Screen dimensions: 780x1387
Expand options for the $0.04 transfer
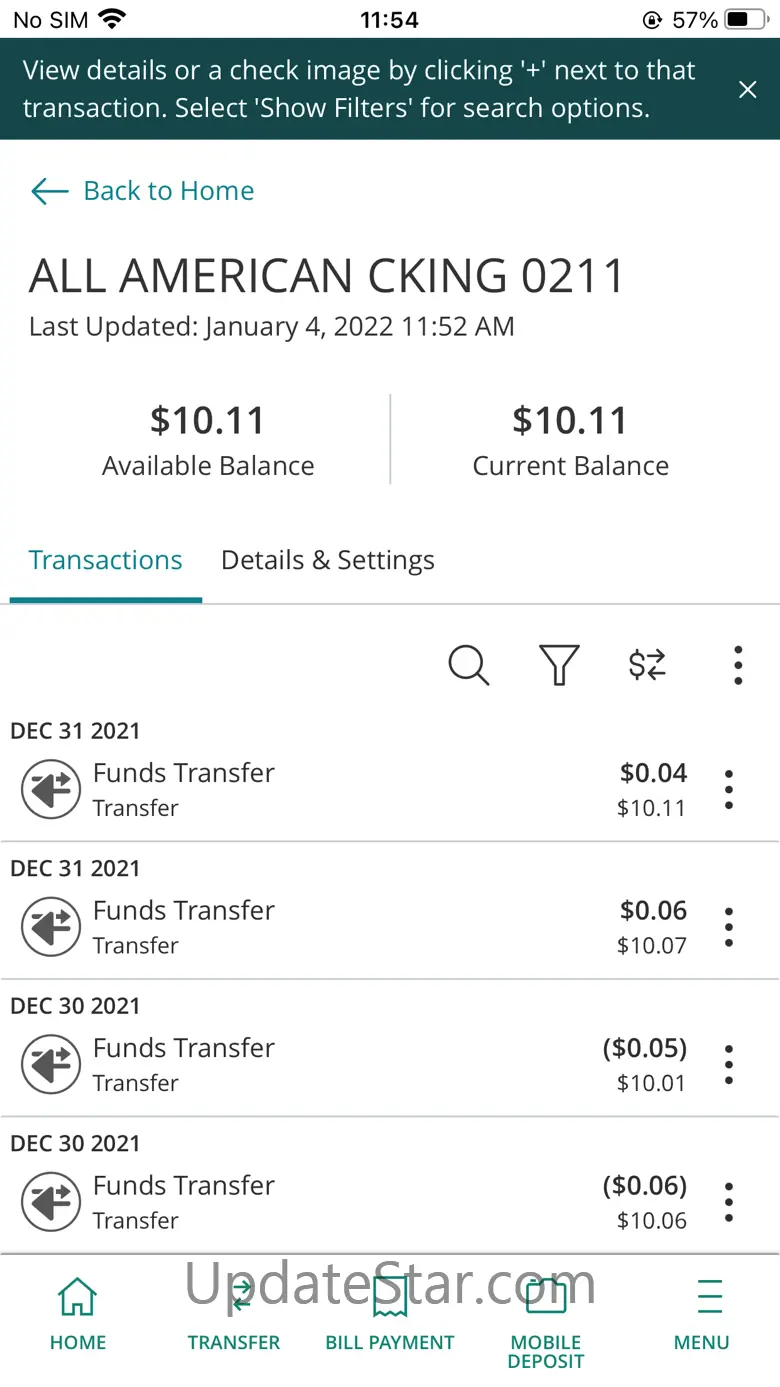[x=729, y=790]
